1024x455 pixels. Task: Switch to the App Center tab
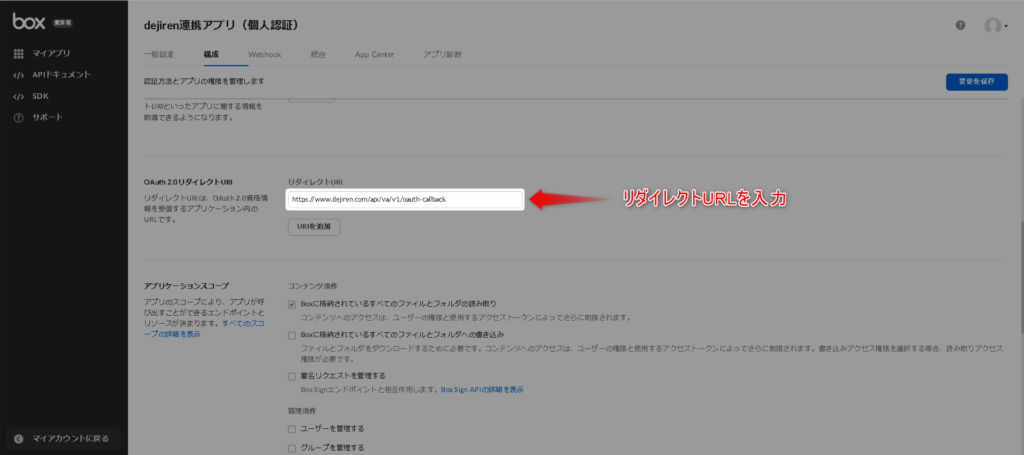374,55
